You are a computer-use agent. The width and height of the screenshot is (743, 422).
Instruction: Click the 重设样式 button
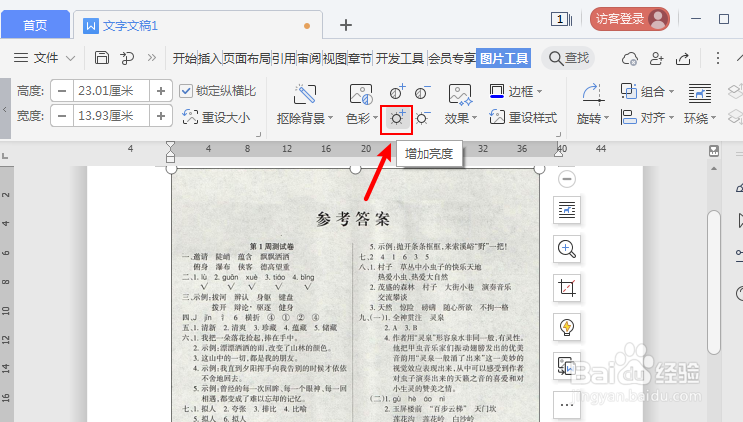523,117
